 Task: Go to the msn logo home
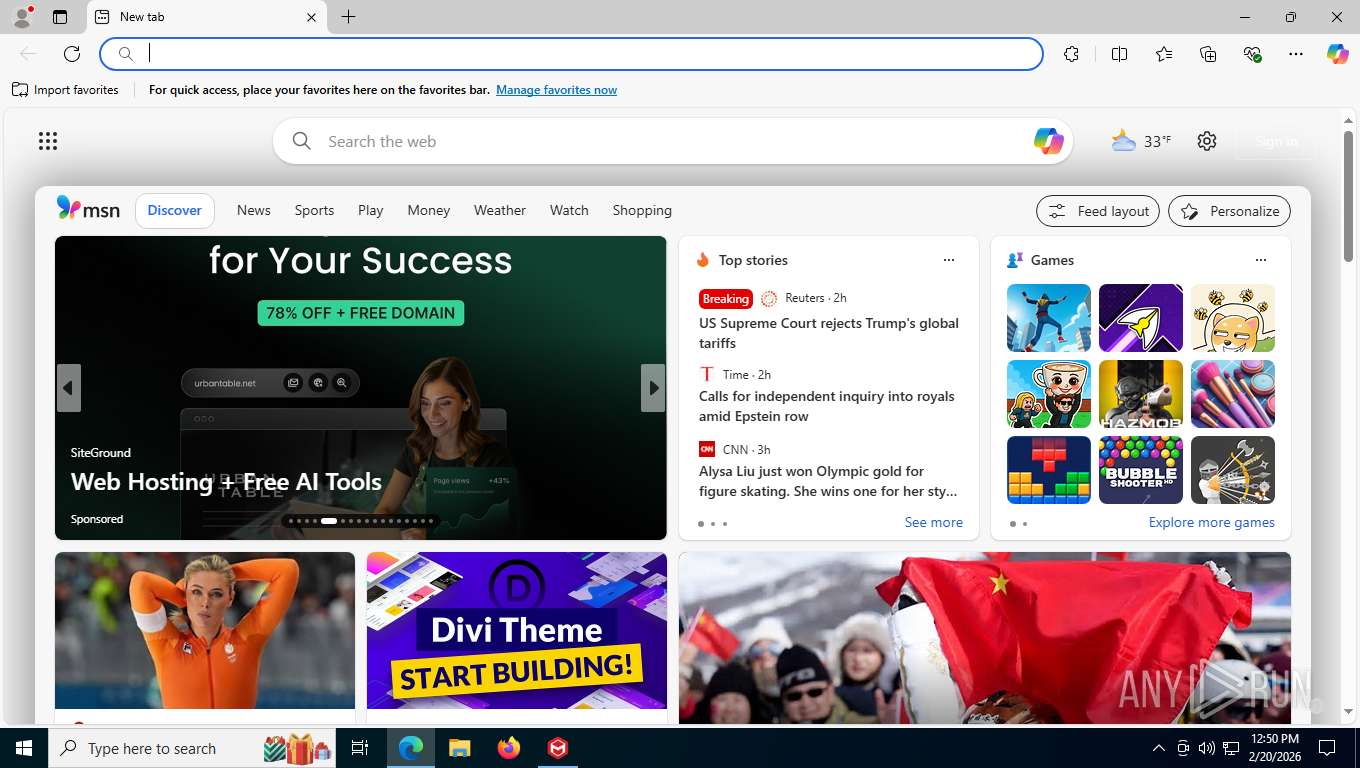pyautogui.click(x=88, y=209)
